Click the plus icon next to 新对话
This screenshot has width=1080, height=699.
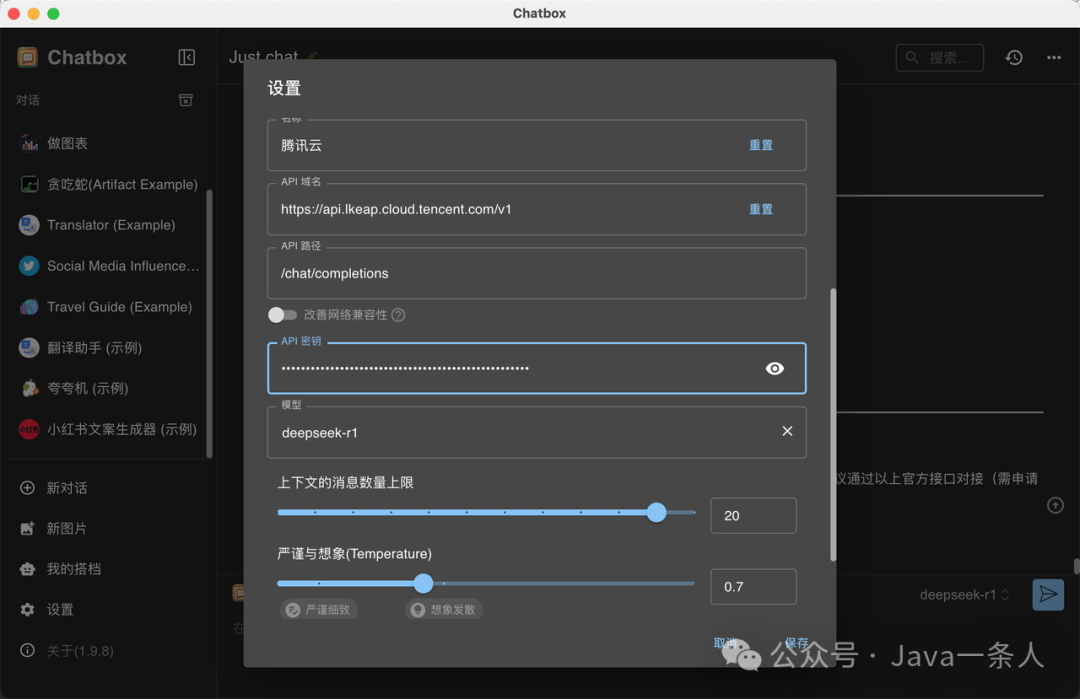tap(28, 488)
